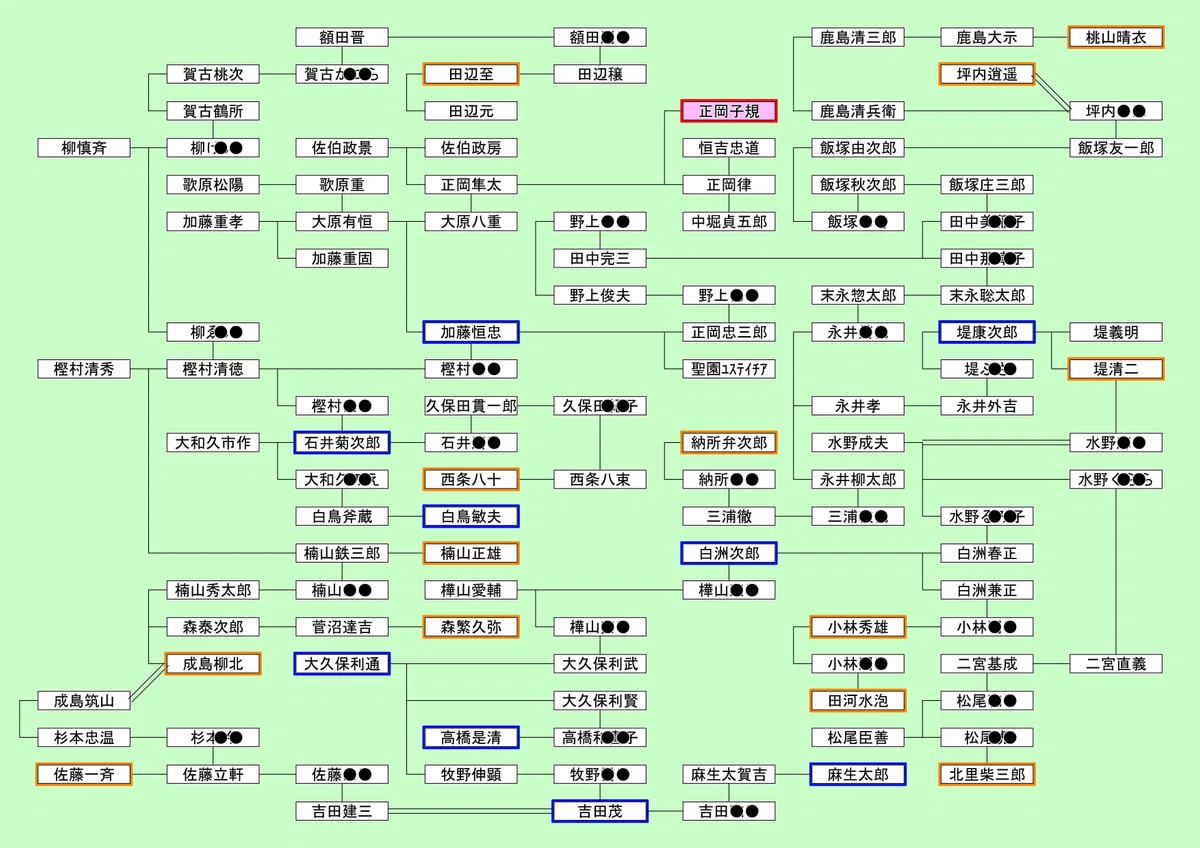The height and width of the screenshot is (848, 1200).
Task: Click the orange-bordered 成島柳北 box
Action: 213,666
